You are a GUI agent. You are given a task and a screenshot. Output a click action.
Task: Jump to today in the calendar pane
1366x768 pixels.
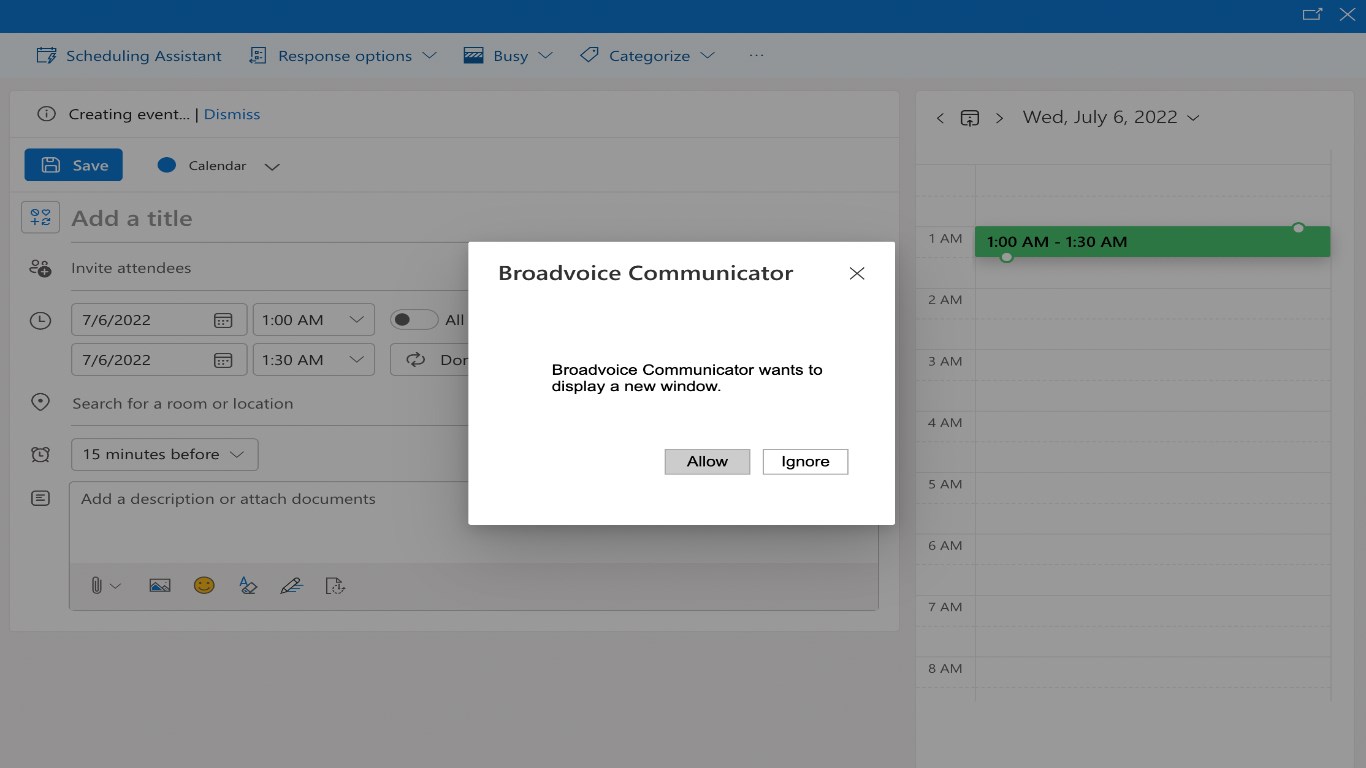pyautogui.click(x=969, y=118)
